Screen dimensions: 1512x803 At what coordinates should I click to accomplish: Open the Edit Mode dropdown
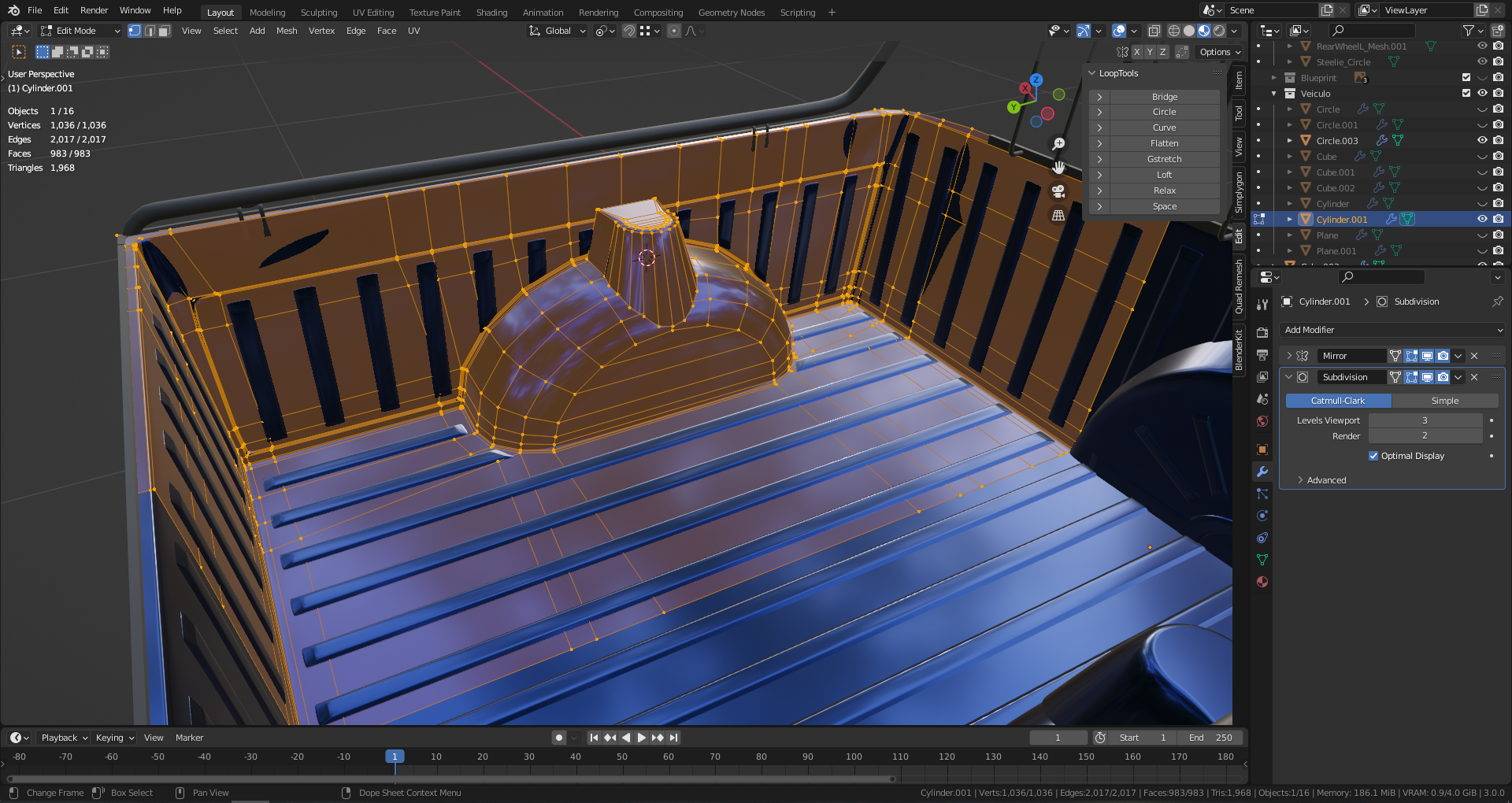click(81, 31)
